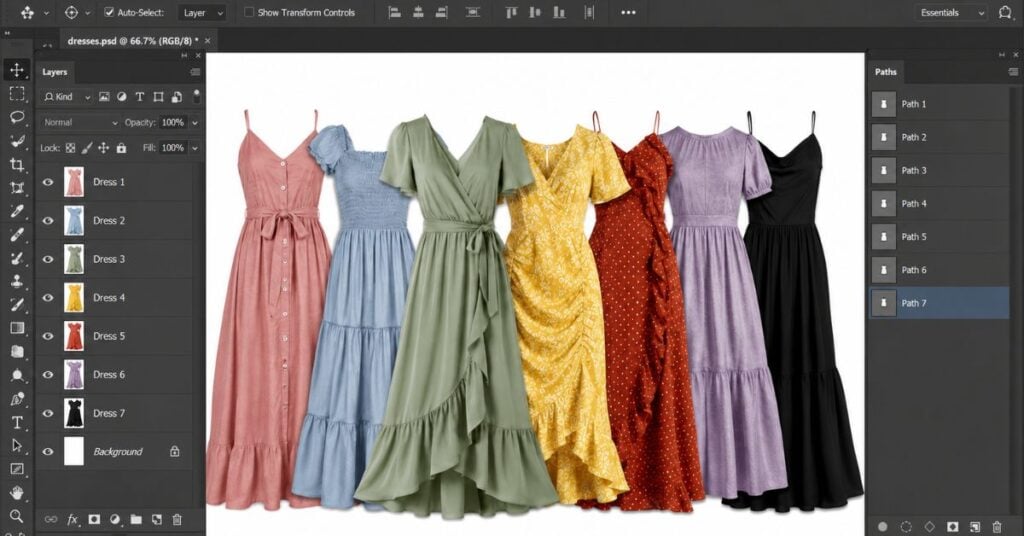Open Opacity slider dropdown arrow
Screen dimensions: 1024x536
click(x=195, y=122)
